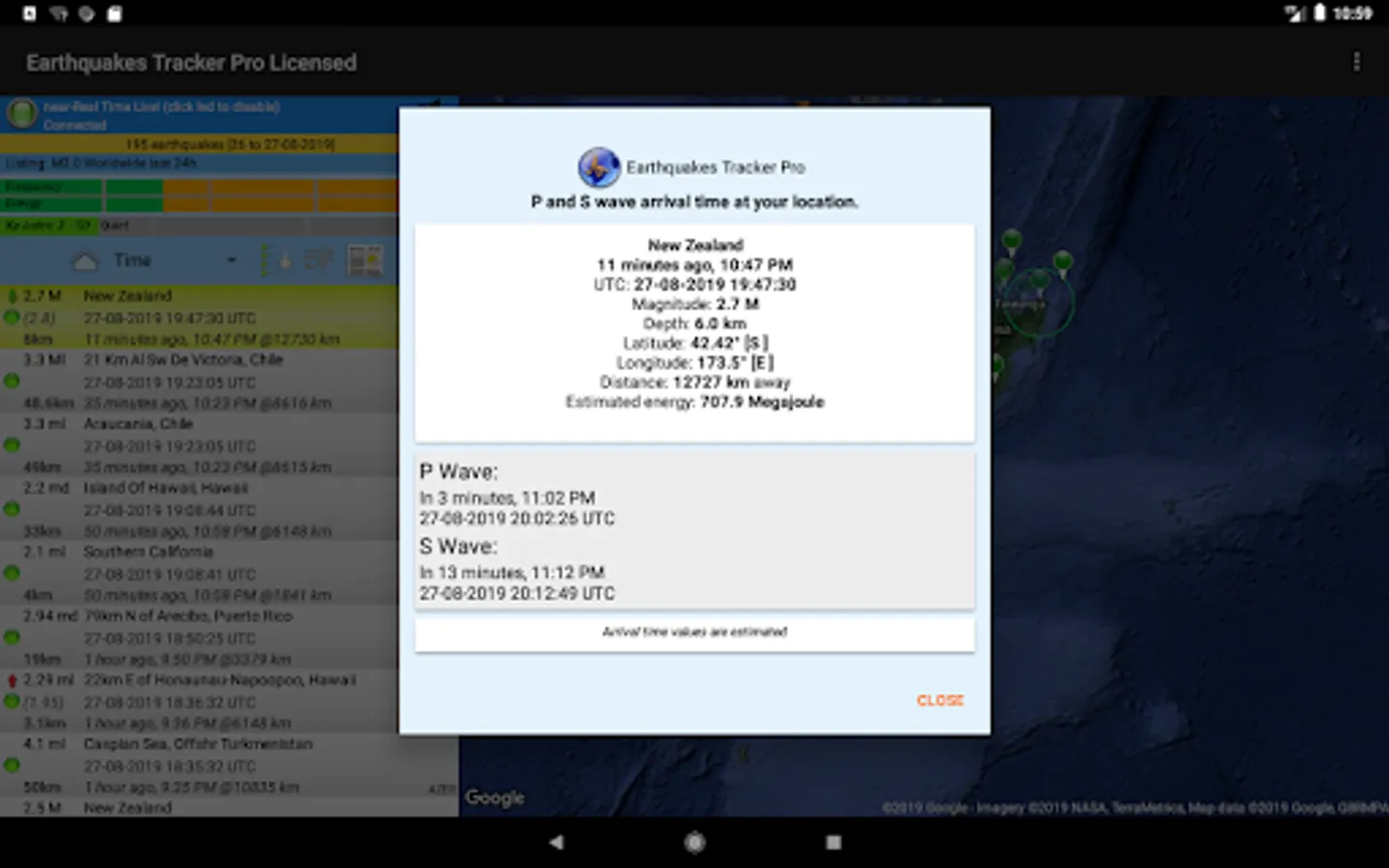Screen dimensions: 1389x868
Task: Click the Earthquakes Tracker Pro globe logo in dialog
Action: point(599,168)
